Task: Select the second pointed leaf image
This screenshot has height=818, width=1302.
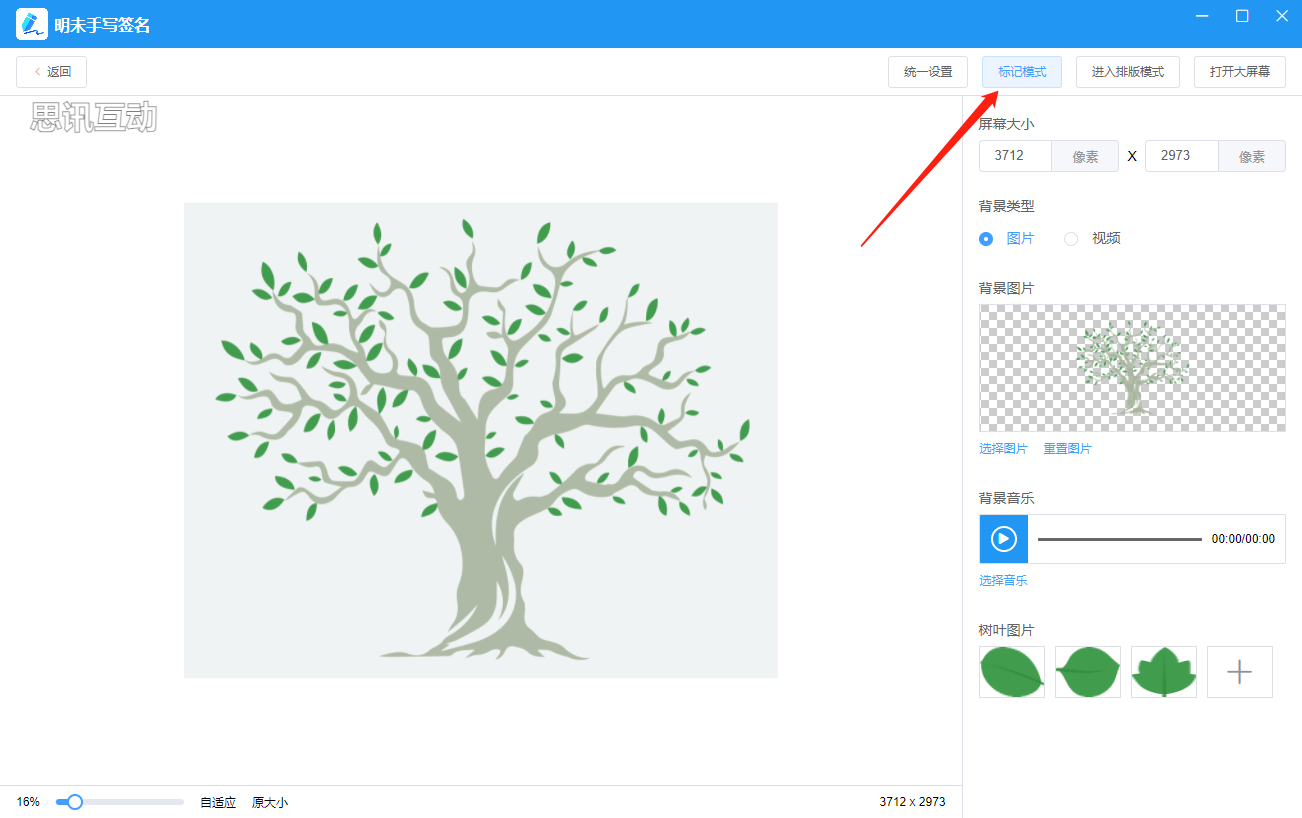Action: 1087,672
